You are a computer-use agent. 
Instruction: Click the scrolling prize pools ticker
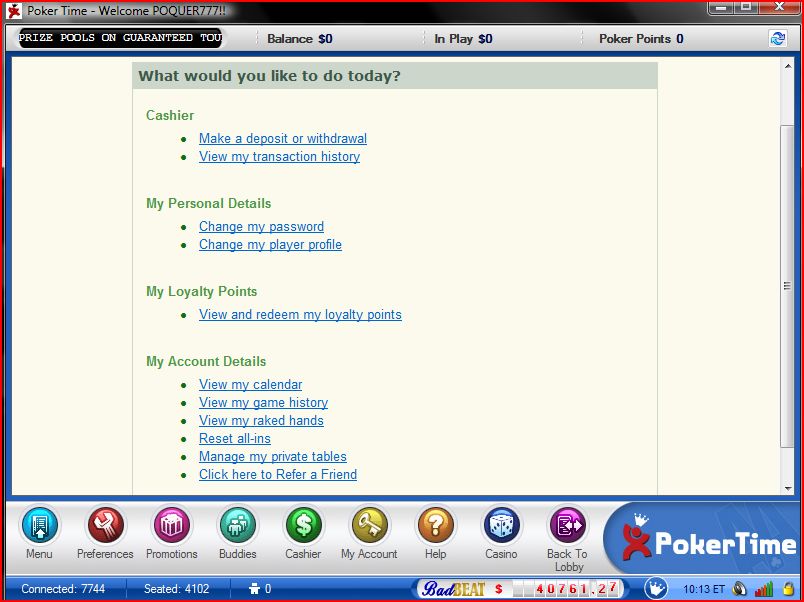pos(120,38)
